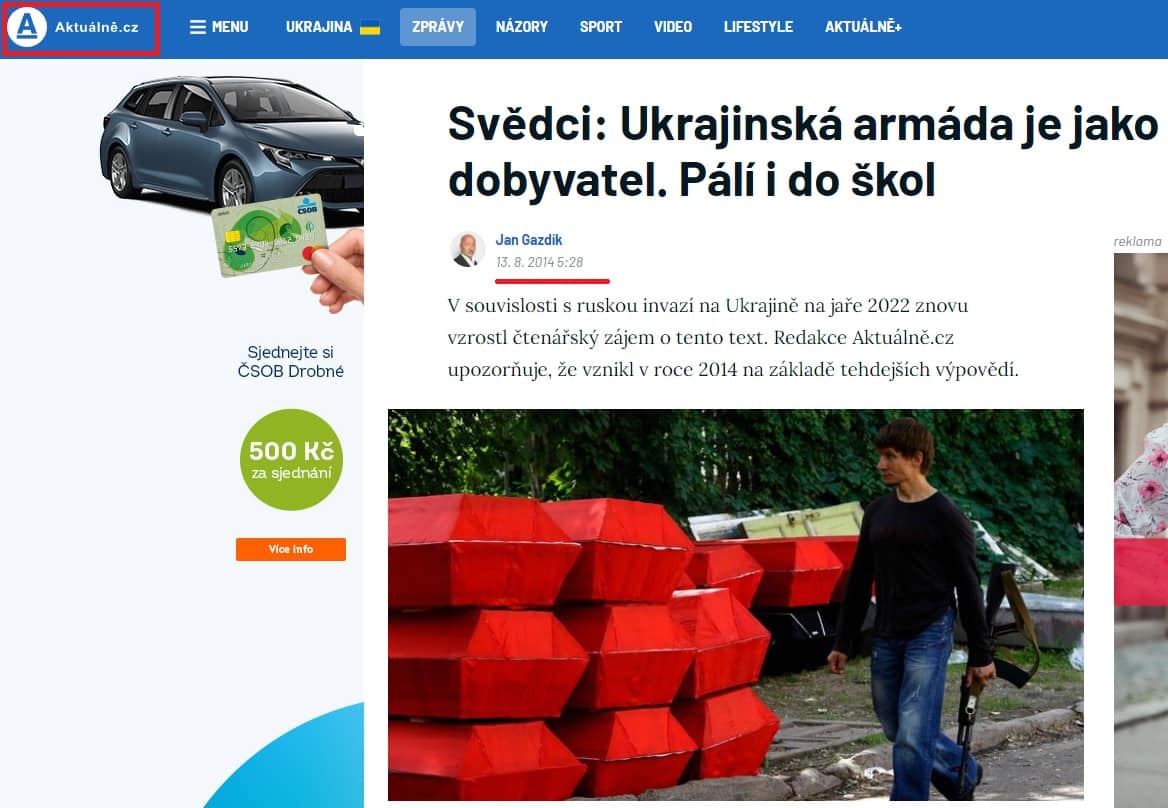Click the Sjednejte si ČSOB Drobné text
The height and width of the screenshot is (808, 1168).
(x=291, y=362)
